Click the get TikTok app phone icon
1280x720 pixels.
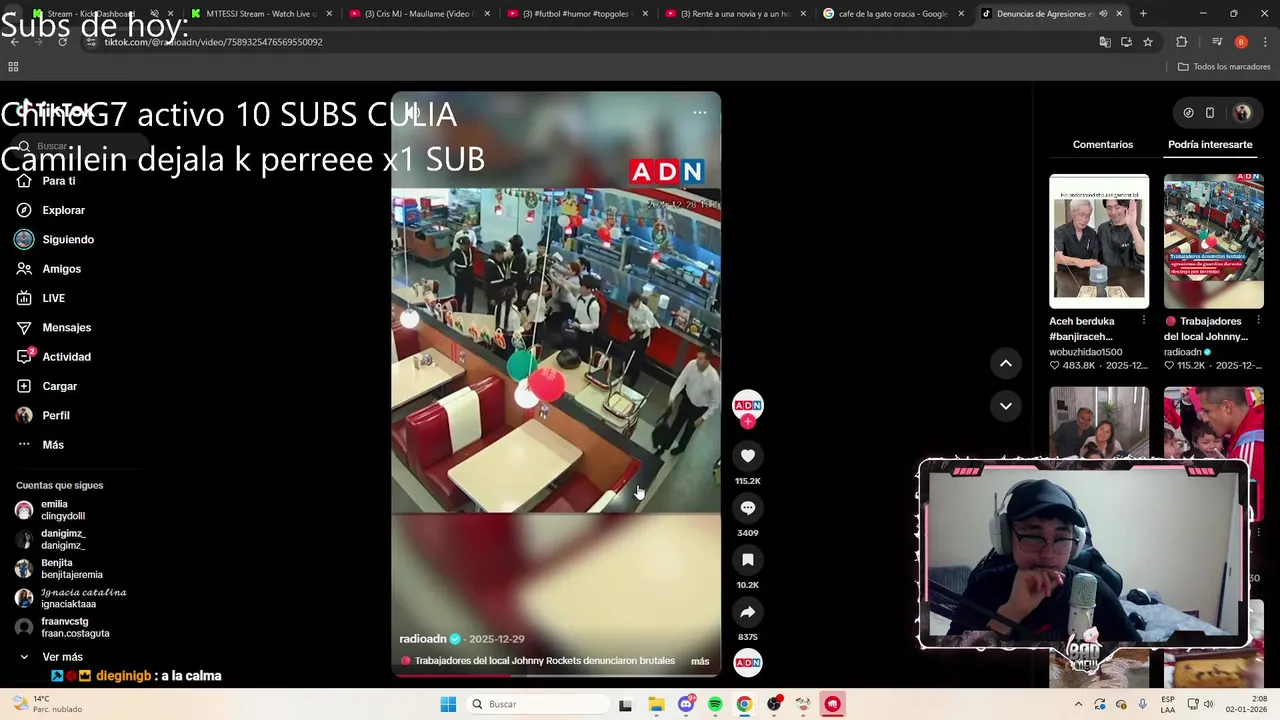coord(1210,113)
